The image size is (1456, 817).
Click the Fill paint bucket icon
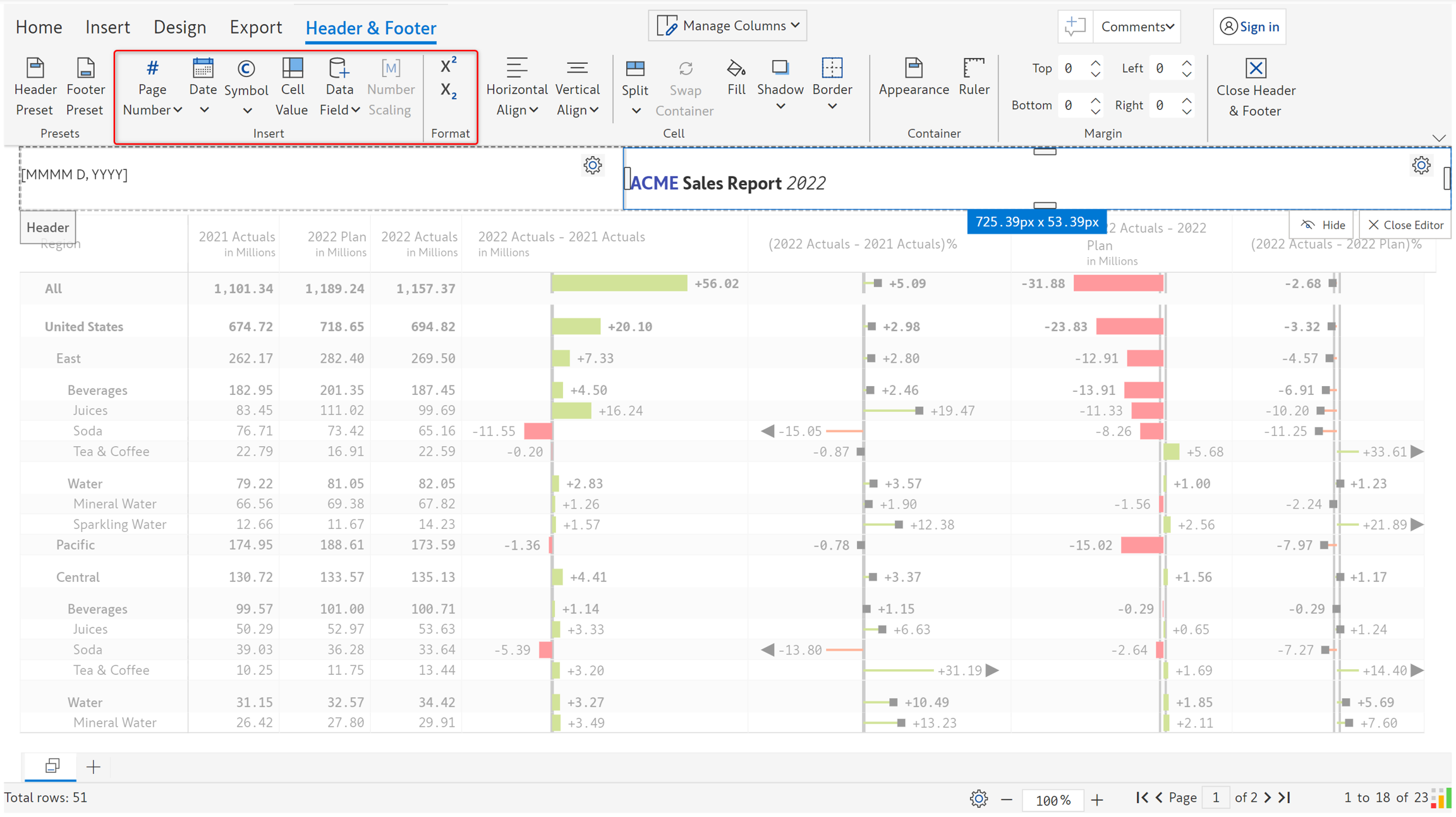(736, 68)
